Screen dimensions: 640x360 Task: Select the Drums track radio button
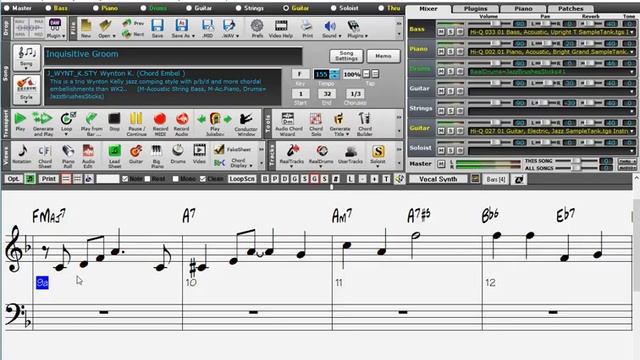(143, 8)
